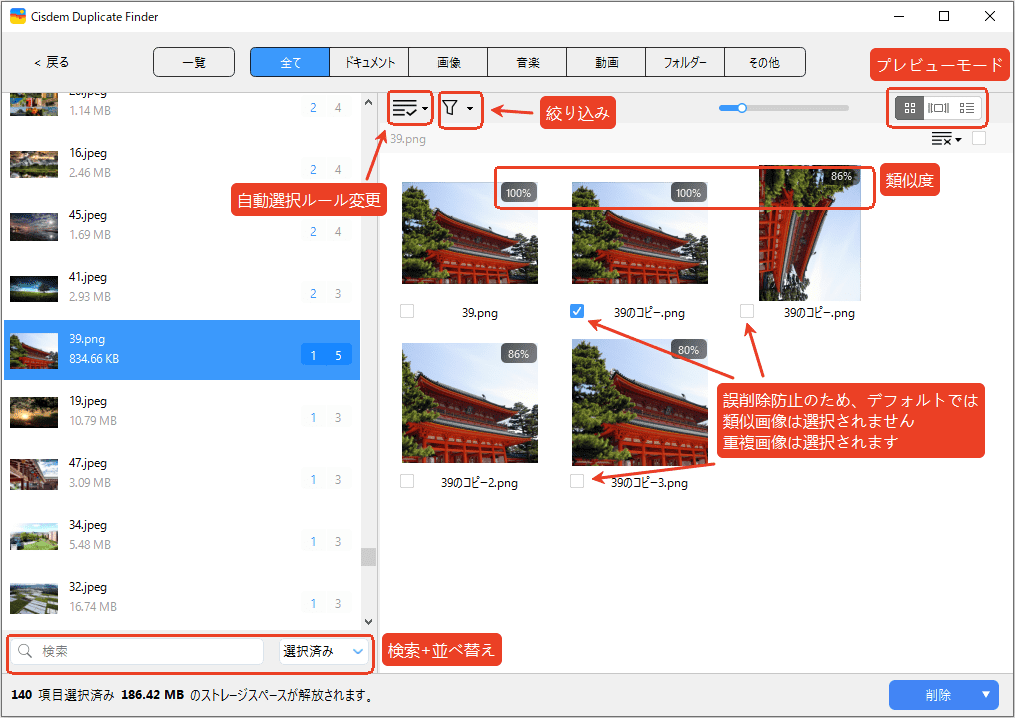Screen dimensions: 1015x718
Task: Open the 選択済み sort dropdown
Action: (x=324, y=651)
